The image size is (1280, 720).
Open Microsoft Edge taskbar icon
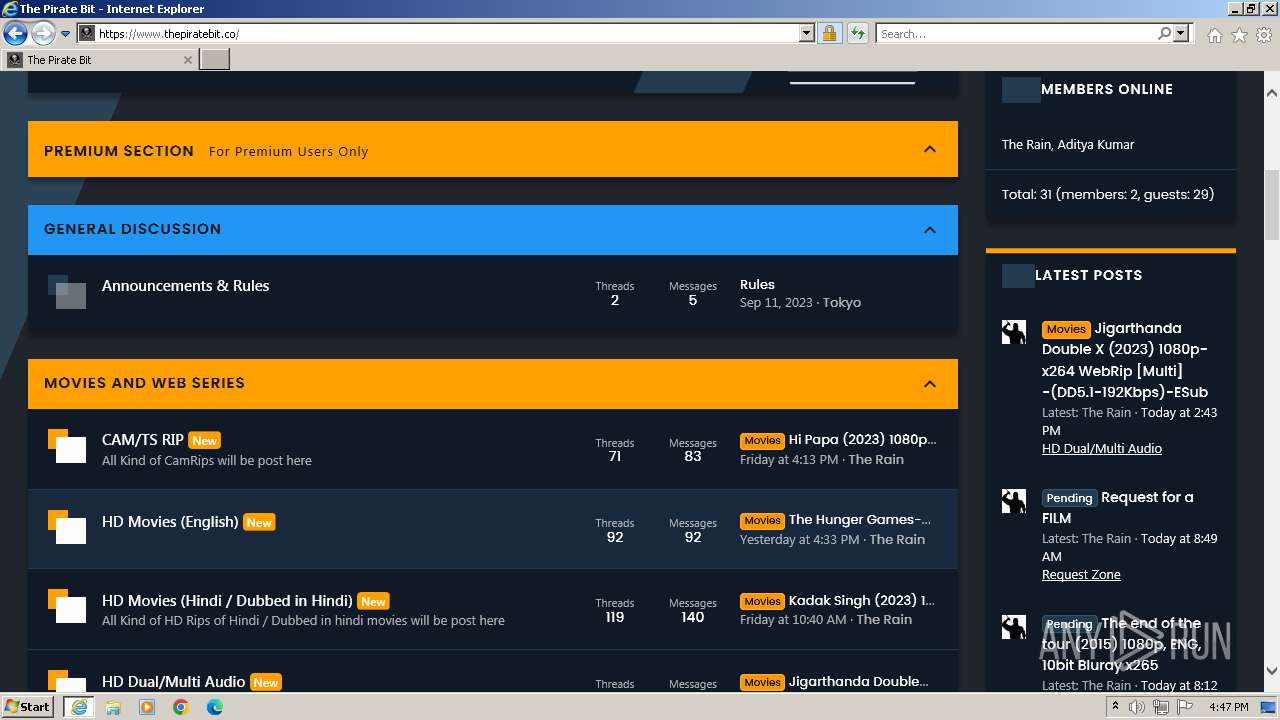click(215, 707)
